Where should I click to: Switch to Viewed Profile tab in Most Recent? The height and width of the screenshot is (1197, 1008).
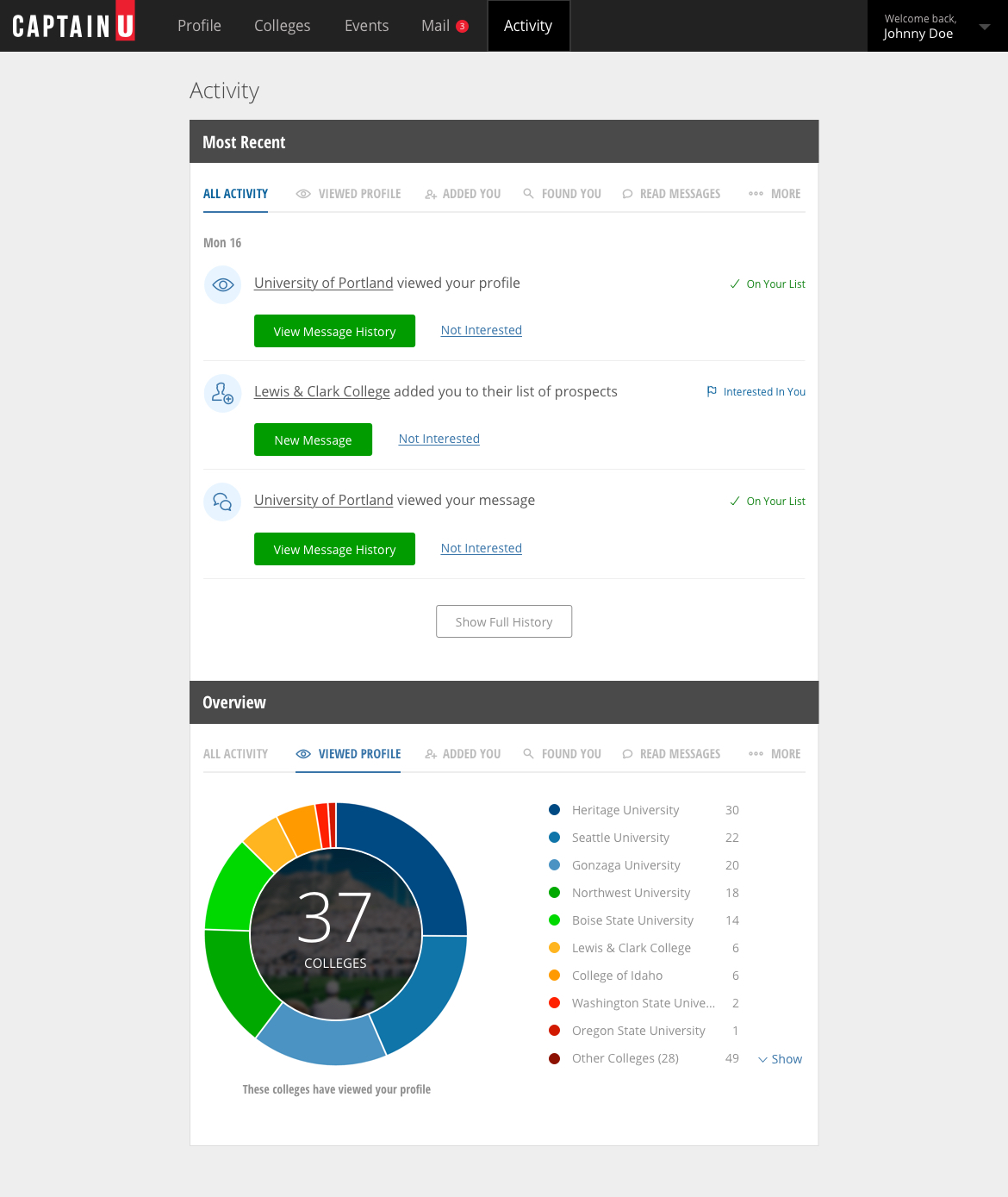(x=348, y=194)
